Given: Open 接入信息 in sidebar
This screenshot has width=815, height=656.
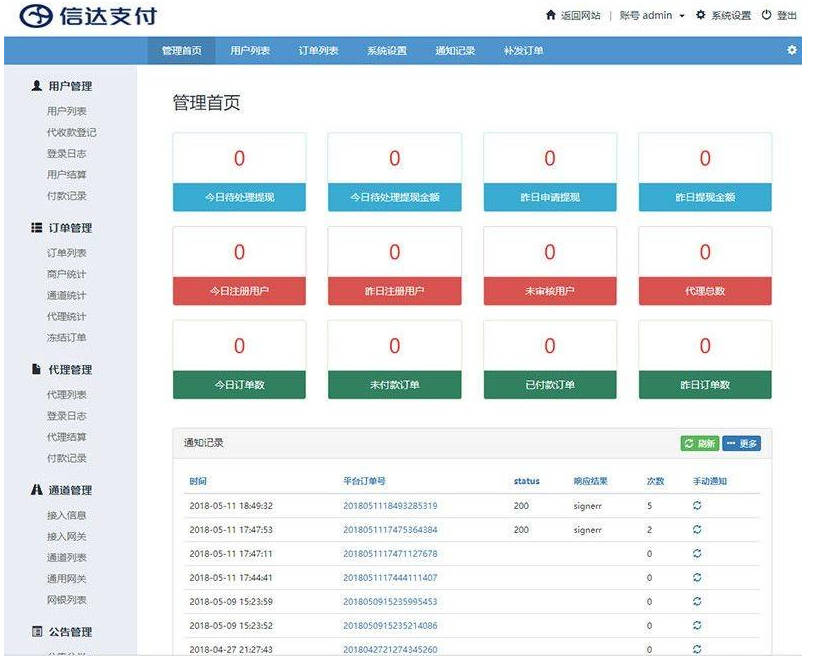Looking at the screenshot, I should click(67, 515).
